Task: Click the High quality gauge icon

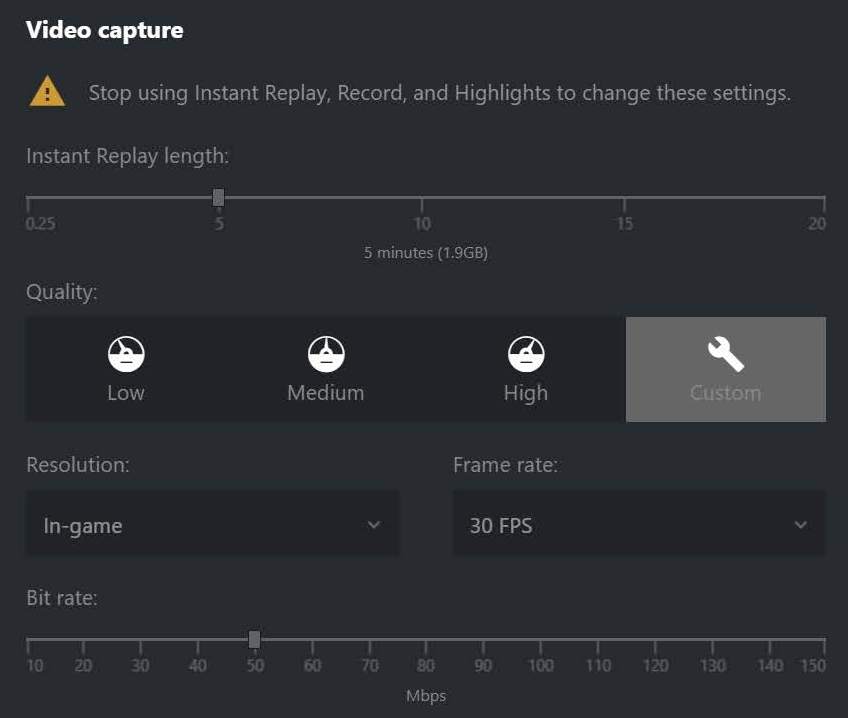Action: (x=526, y=353)
